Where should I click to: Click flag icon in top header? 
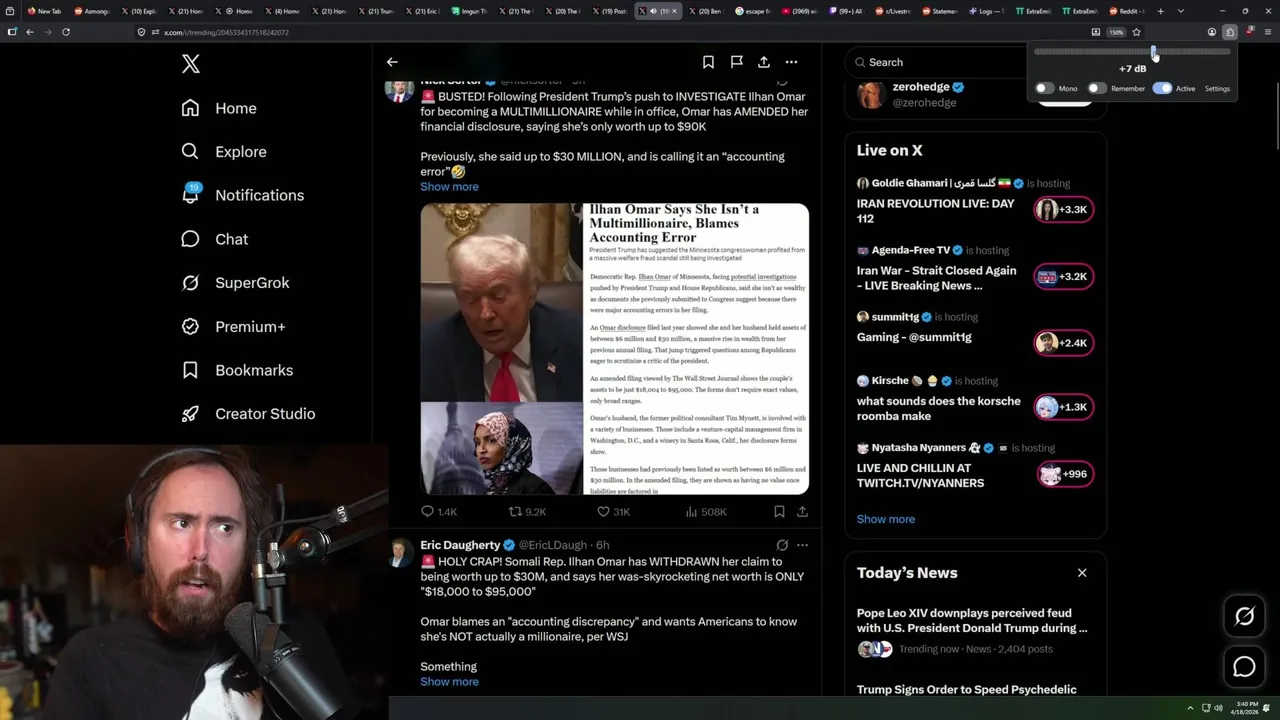pyautogui.click(x=736, y=62)
